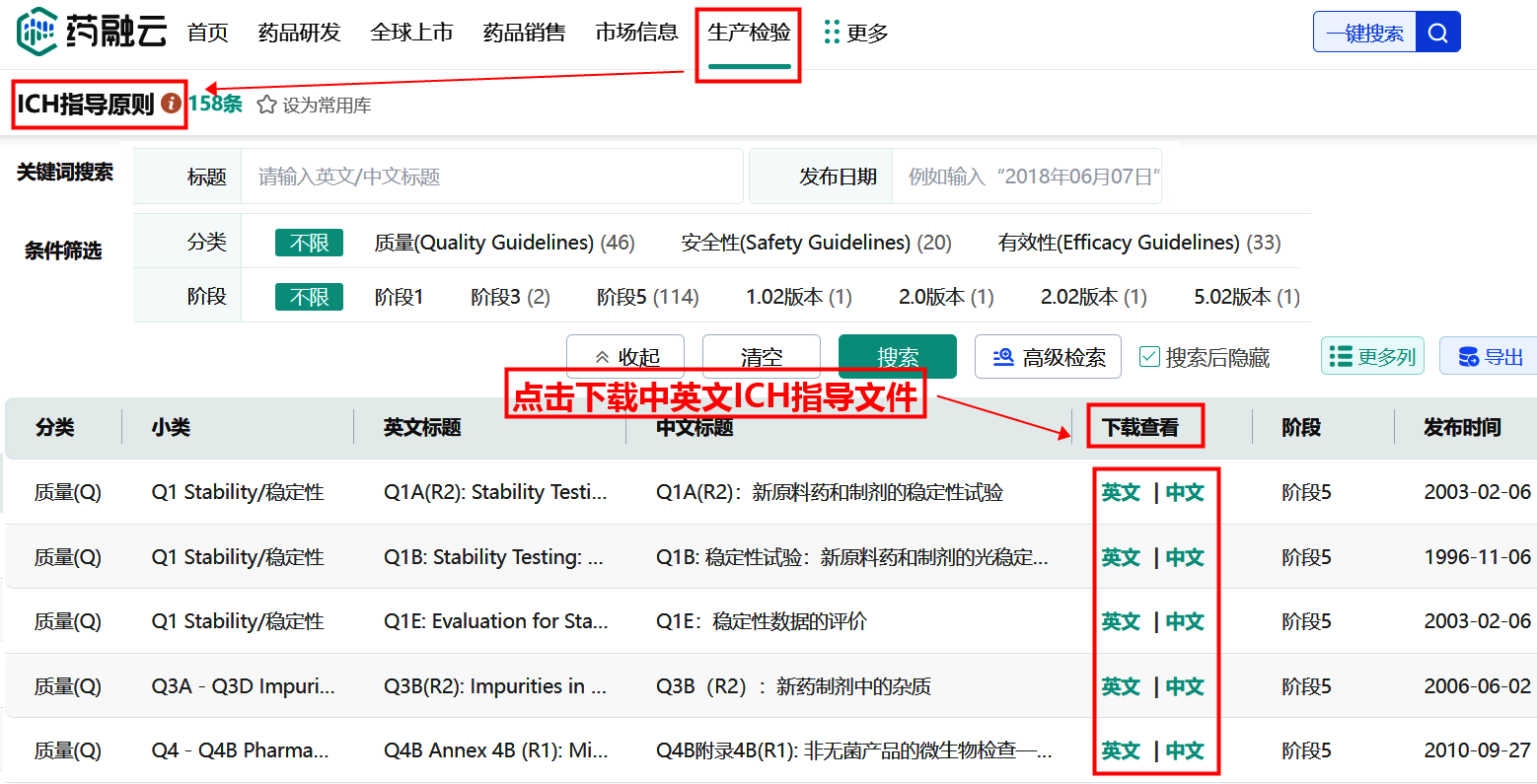
Task: Click English title 'Q4B Annex 4B (R1): Mi...'
Action: coord(495,750)
